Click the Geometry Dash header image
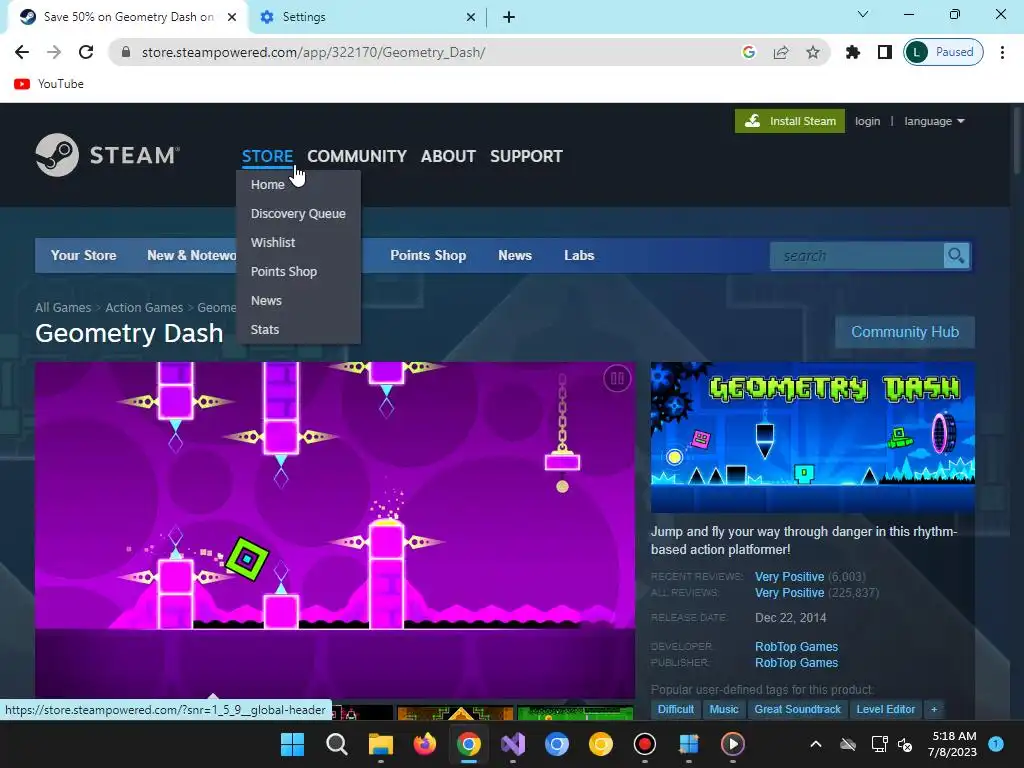Image resolution: width=1024 pixels, height=768 pixels. click(812, 438)
